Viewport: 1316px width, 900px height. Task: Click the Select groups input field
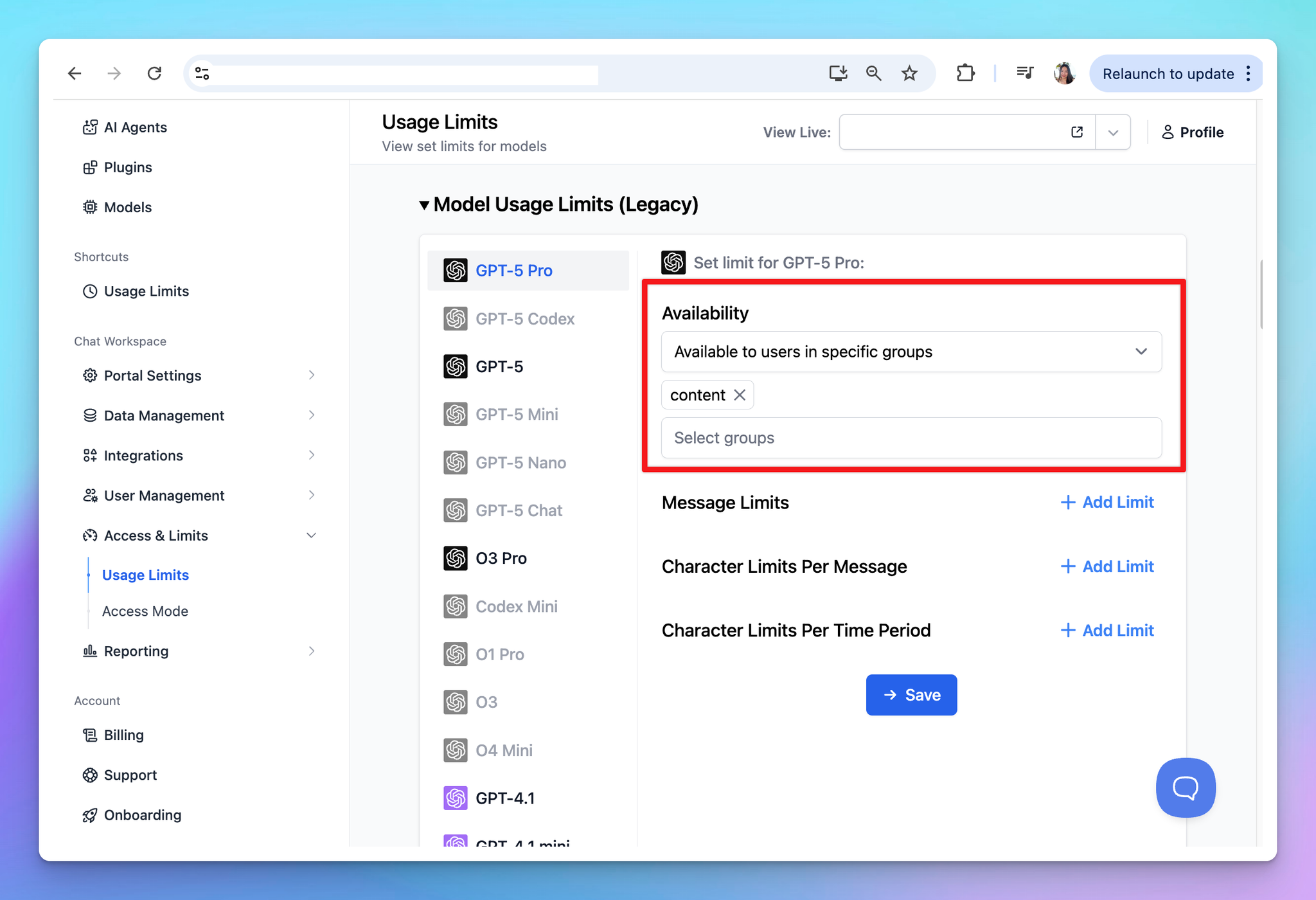911,438
